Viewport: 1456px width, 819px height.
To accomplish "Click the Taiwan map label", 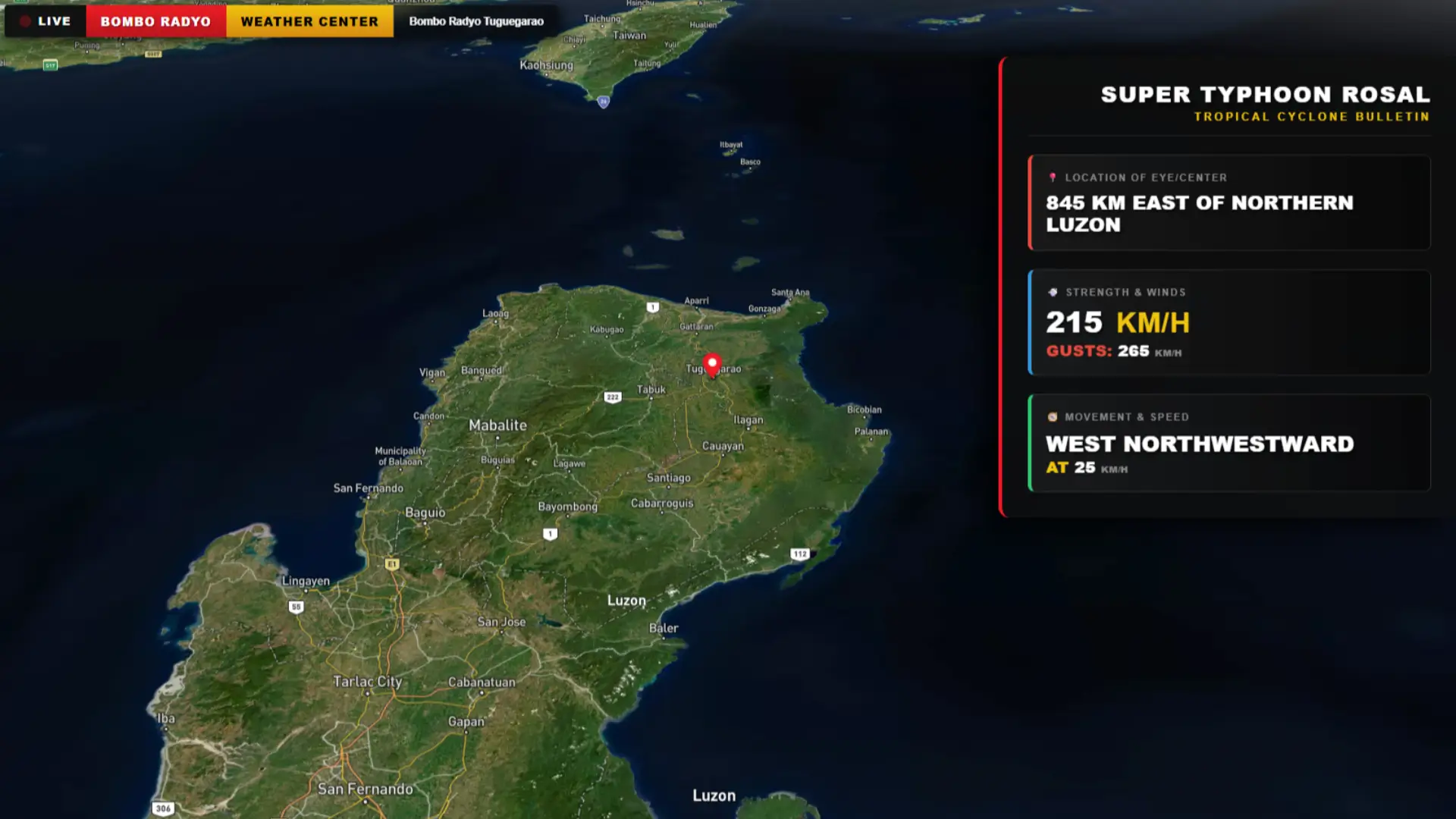I will [x=629, y=36].
